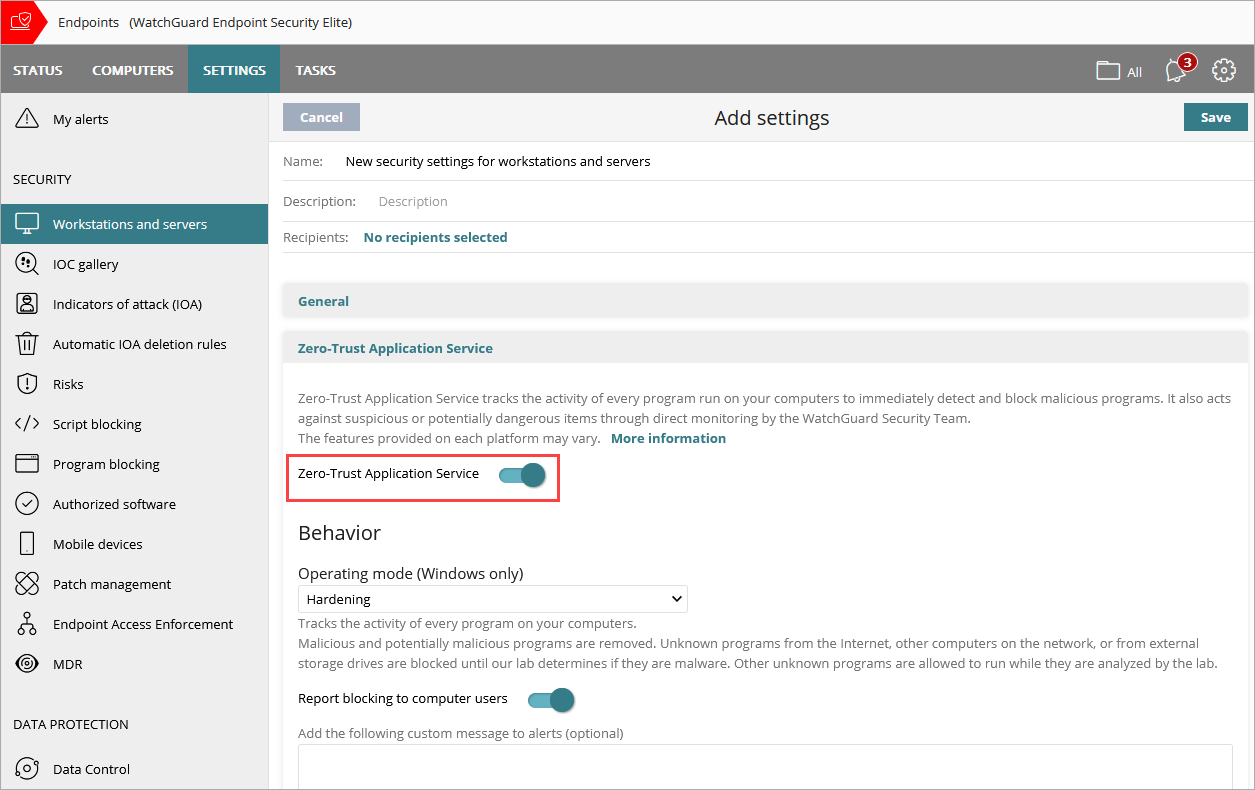Open the notifications bell
Viewport: 1255px width, 790px height.
click(1175, 70)
